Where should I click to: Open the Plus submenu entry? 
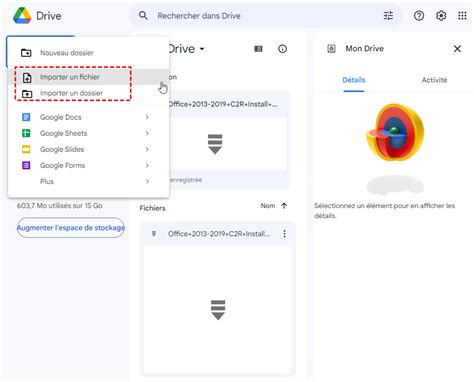click(x=89, y=181)
